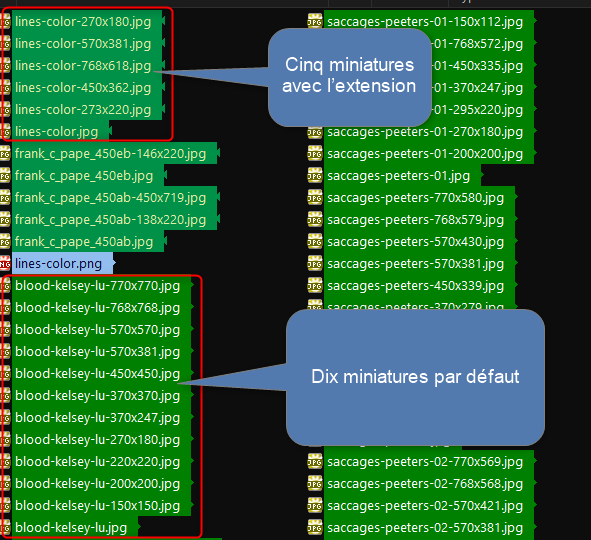Click JPG icon of saccages-peeters-450x339.jpg
This screenshot has width=591, height=540.
(x=315, y=286)
